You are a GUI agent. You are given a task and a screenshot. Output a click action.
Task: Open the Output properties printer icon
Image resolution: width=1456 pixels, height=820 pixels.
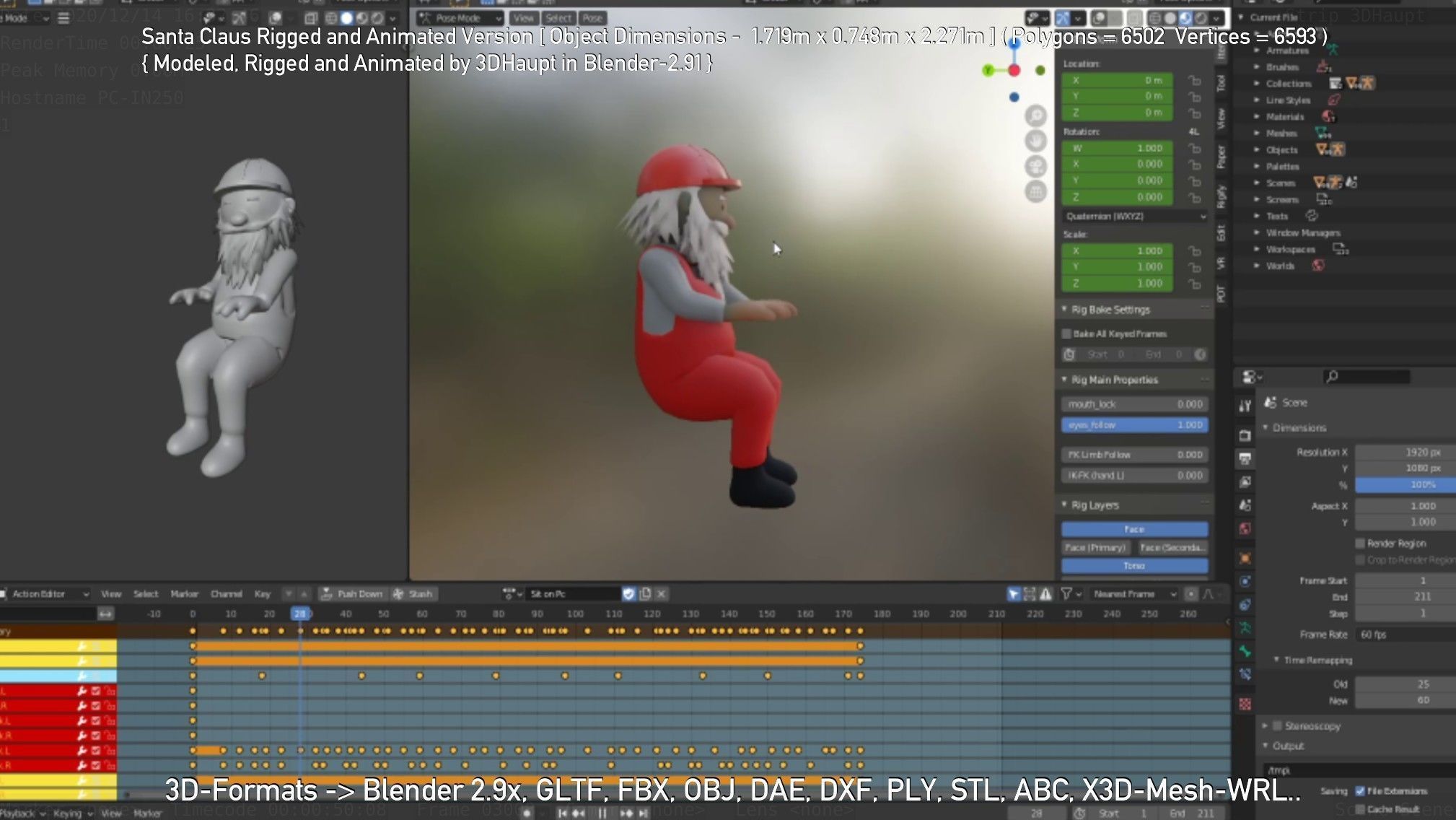[1245, 458]
